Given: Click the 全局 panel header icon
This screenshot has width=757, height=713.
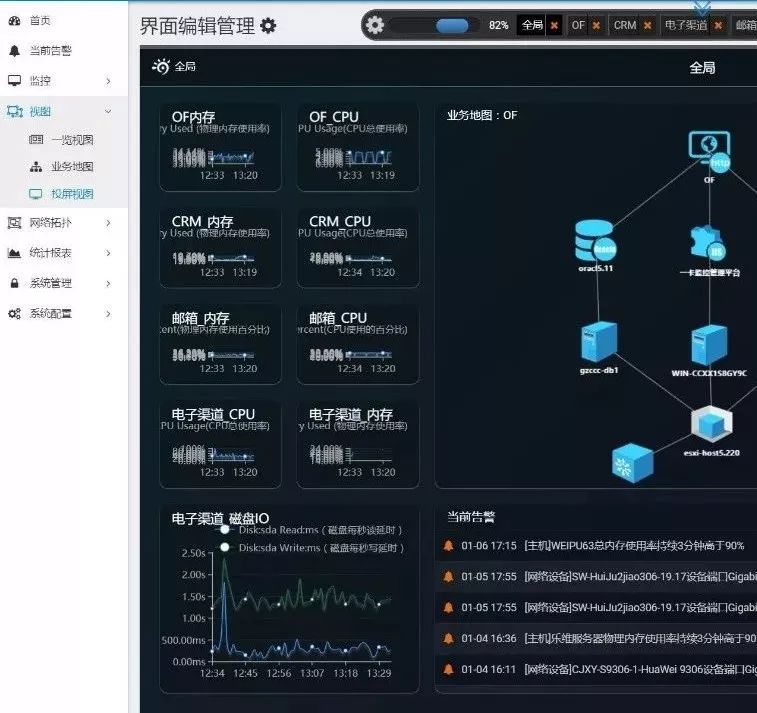Looking at the screenshot, I should tap(161, 66).
